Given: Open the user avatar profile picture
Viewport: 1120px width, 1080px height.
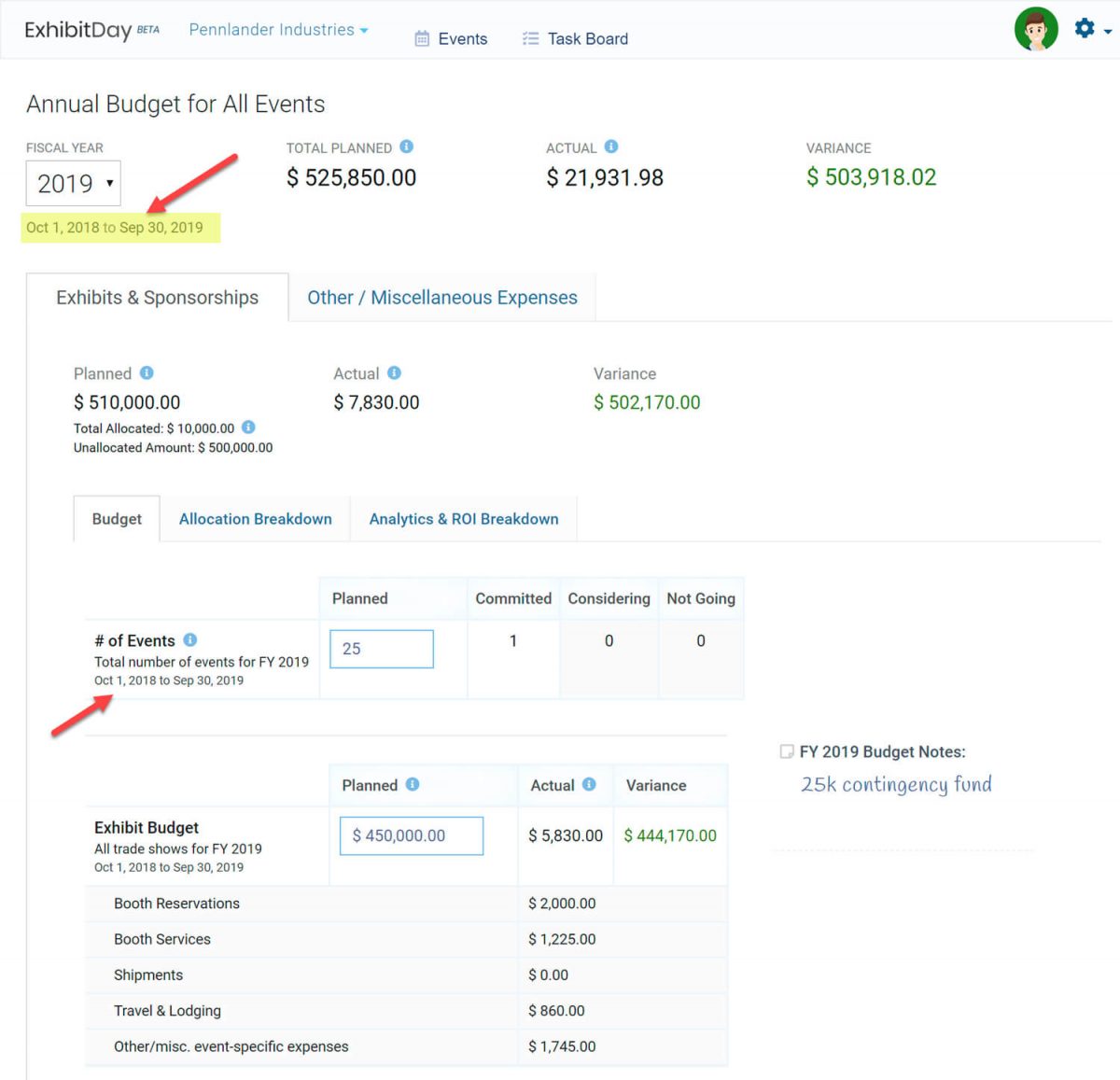Looking at the screenshot, I should (1036, 28).
